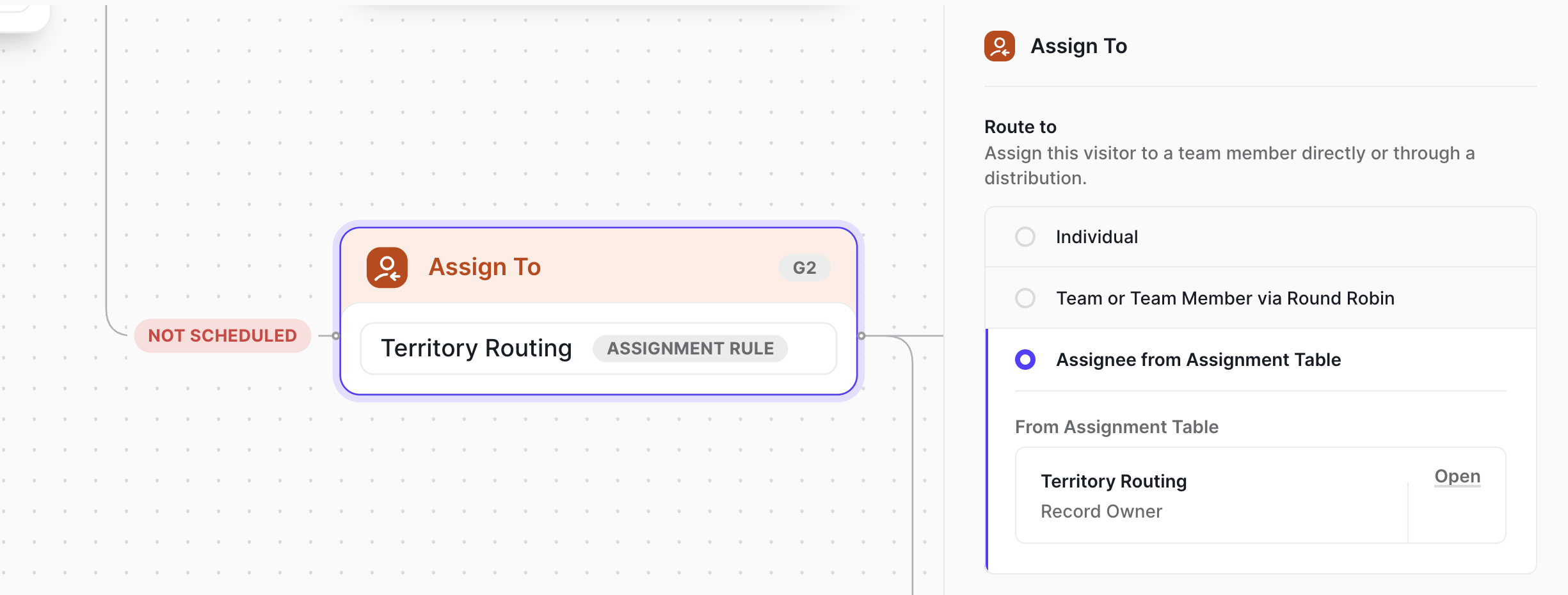Click the Territory Routing rule in the node
Image resolution: width=1568 pixels, height=595 pixels.
[599, 349]
